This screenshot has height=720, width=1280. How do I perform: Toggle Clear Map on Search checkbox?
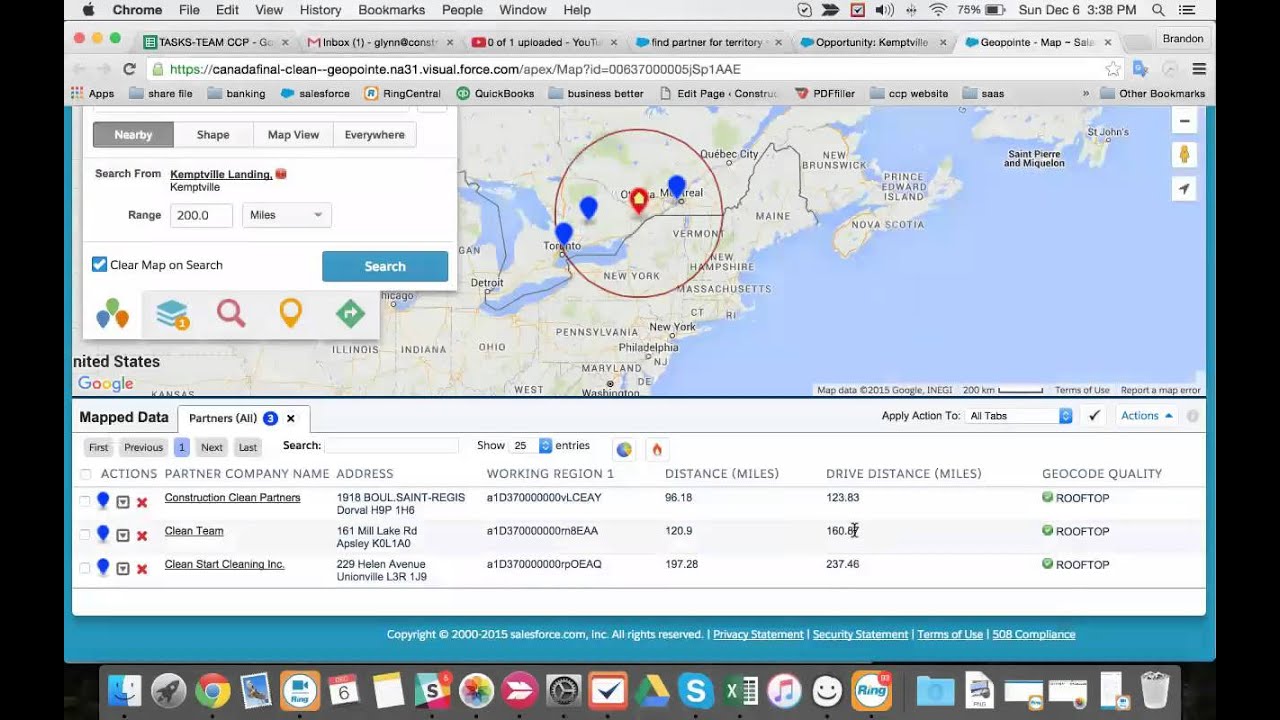tap(99, 264)
